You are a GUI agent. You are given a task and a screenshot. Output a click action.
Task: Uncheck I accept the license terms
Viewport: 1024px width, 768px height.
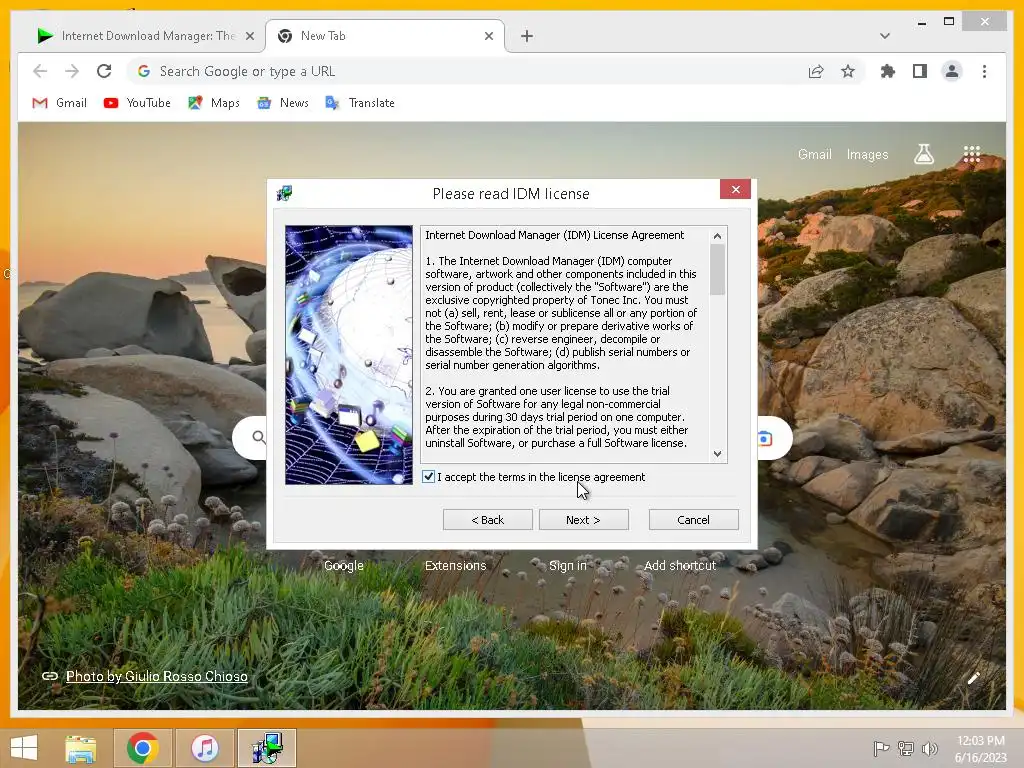point(428,477)
